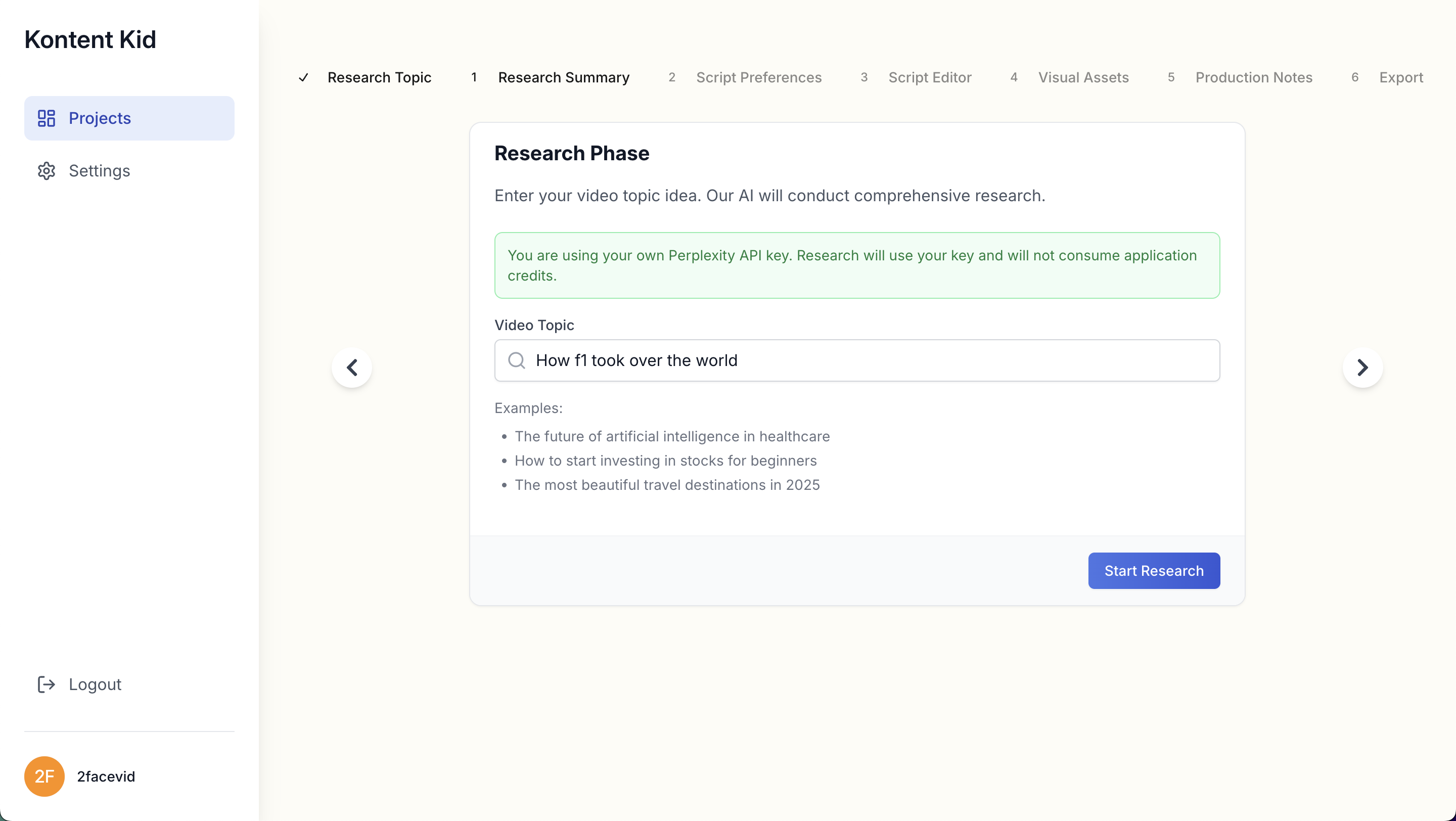
Task: Advance with the right chevron arrow
Action: [1362, 368]
